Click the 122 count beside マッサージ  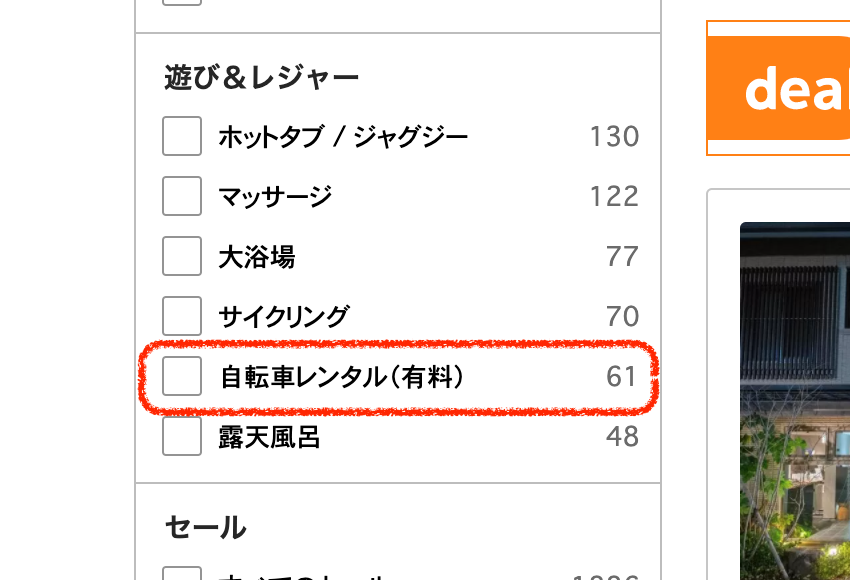point(614,196)
